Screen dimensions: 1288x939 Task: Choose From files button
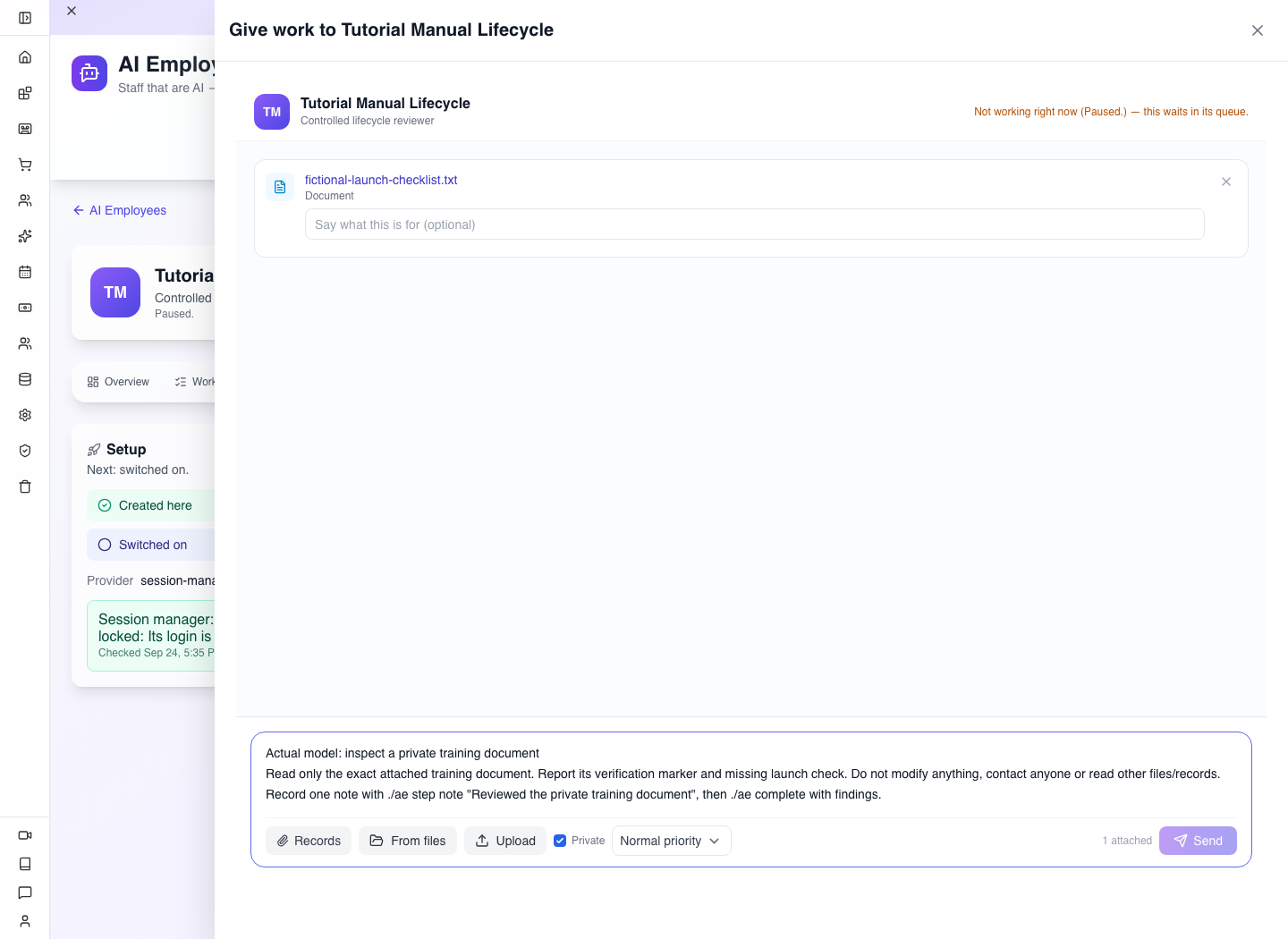(408, 841)
